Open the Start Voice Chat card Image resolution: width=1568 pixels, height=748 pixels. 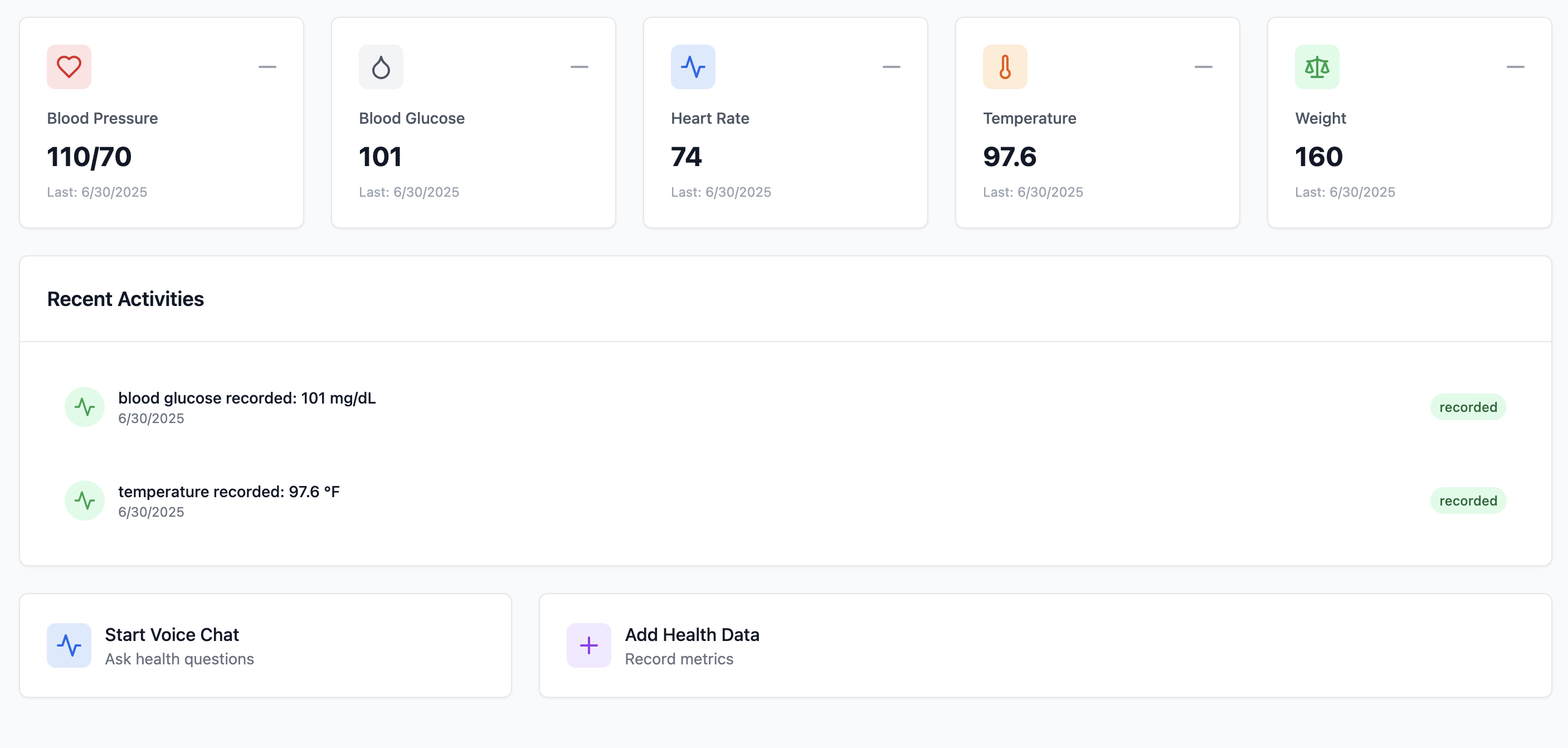(x=265, y=645)
